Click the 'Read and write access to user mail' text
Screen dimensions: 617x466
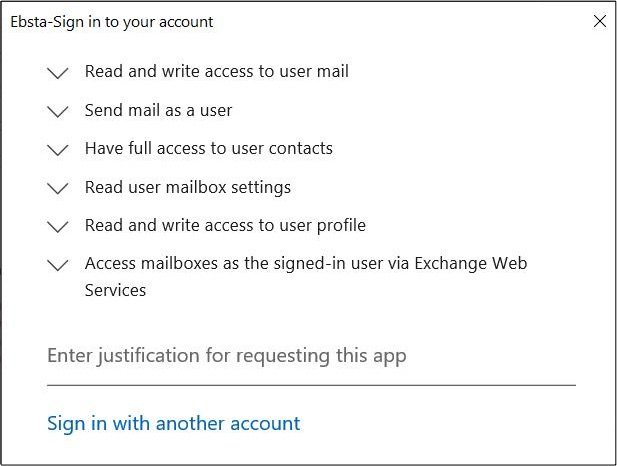(x=216, y=71)
